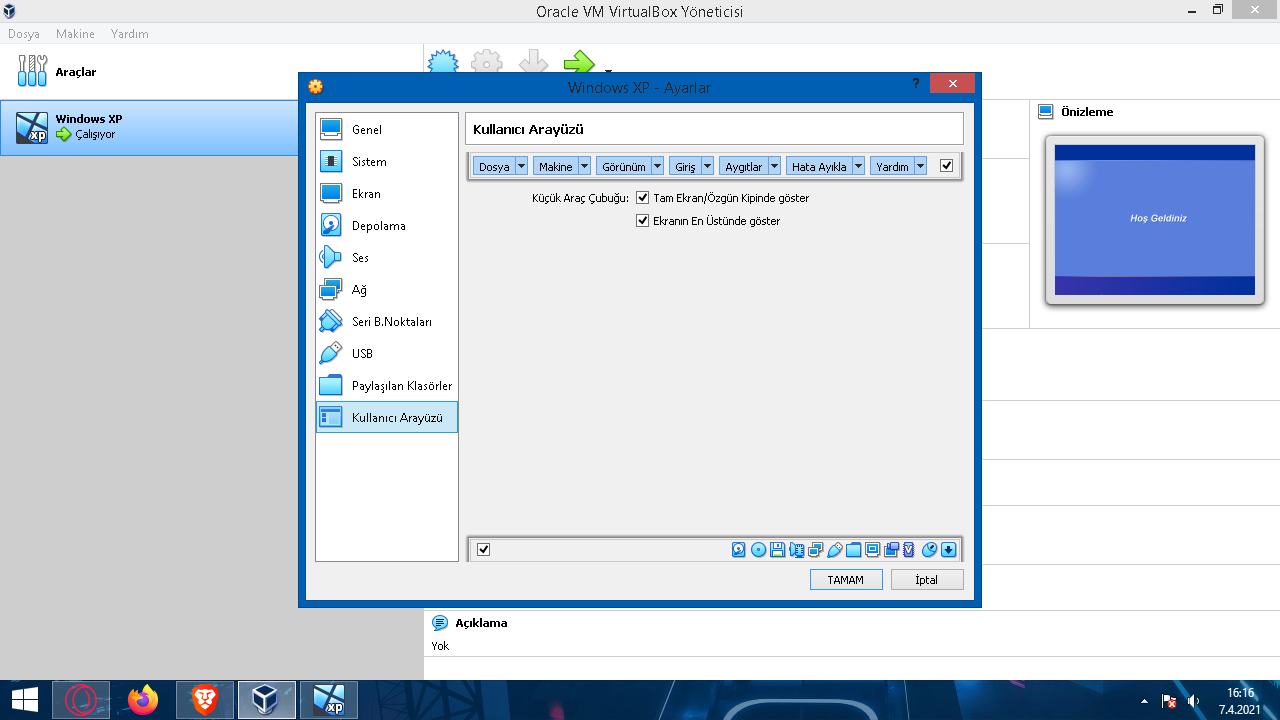Click the Audio indicator icon in status bar editor
1280x720 pixels.
click(797, 549)
